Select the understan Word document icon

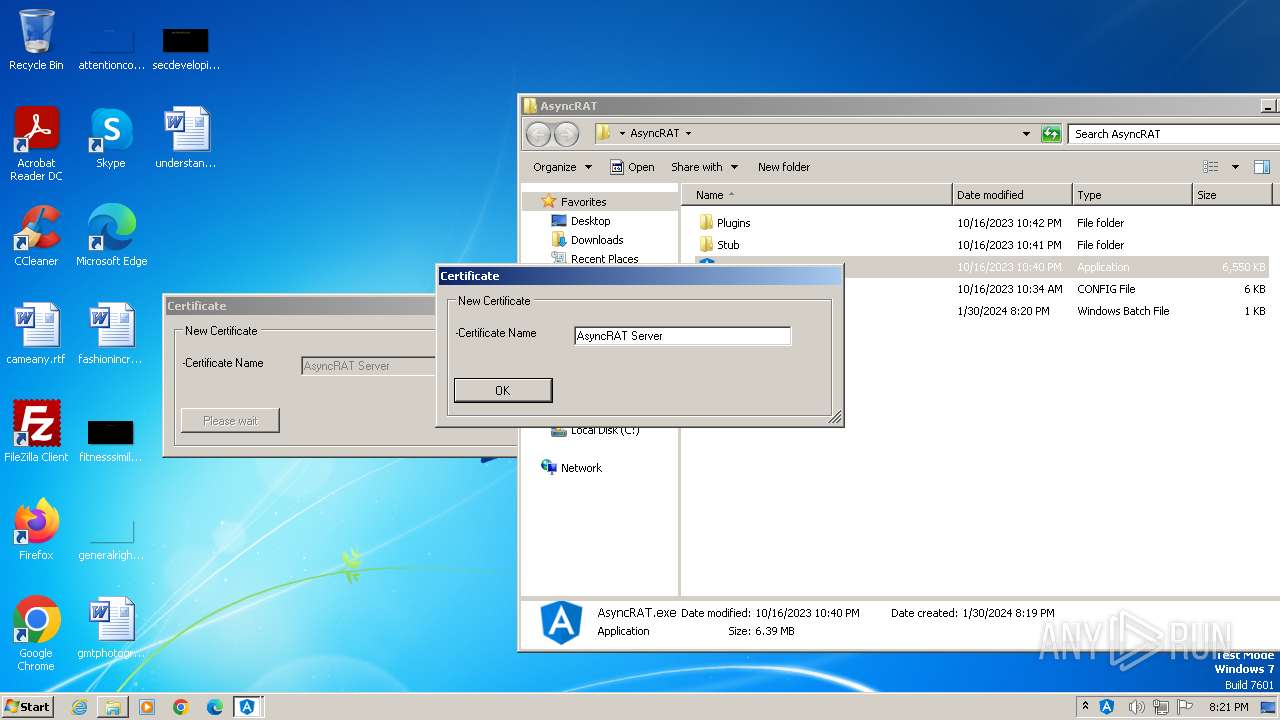click(186, 137)
